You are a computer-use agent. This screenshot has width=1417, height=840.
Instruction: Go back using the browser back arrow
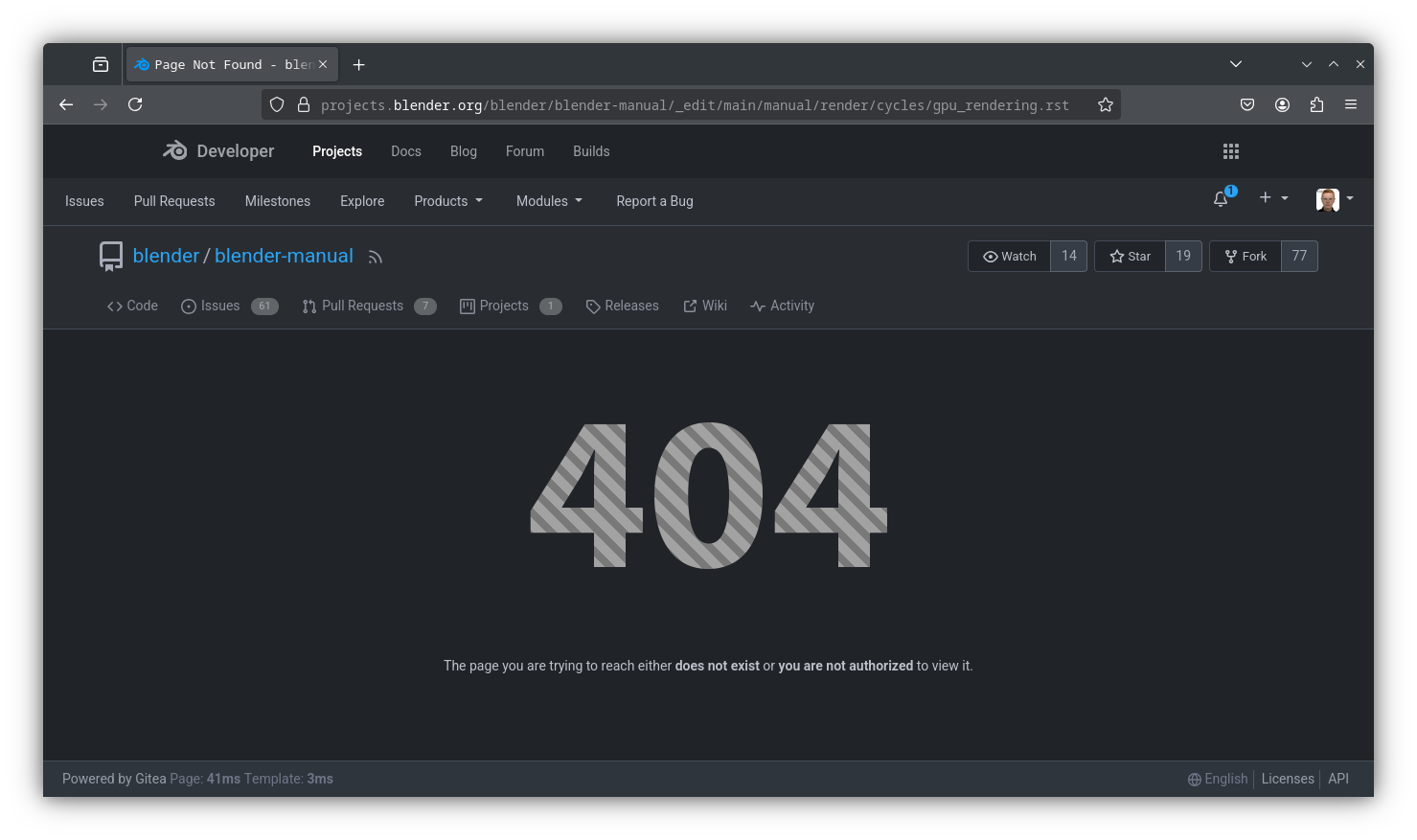pyautogui.click(x=66, y=104)
